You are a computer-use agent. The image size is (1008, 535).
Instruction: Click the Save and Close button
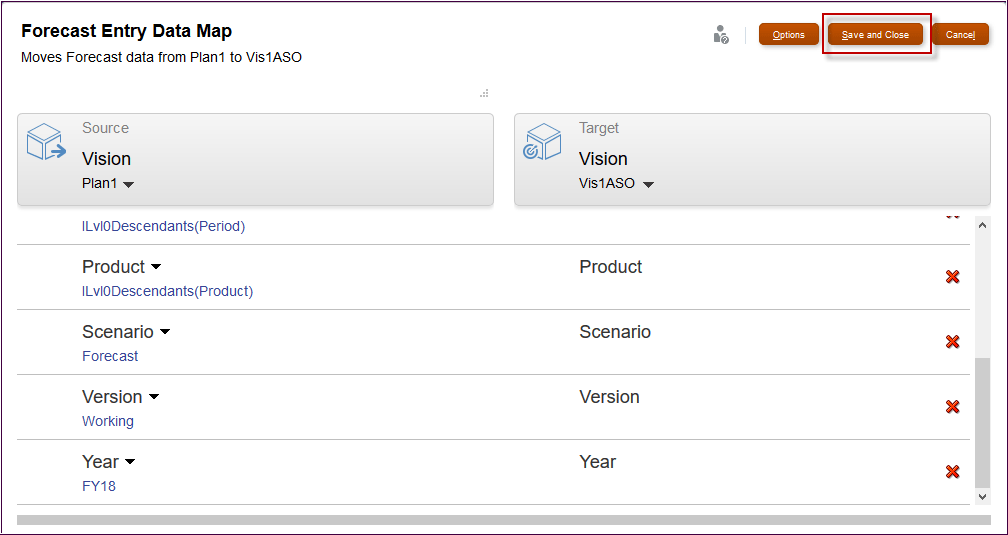point(876,35)
